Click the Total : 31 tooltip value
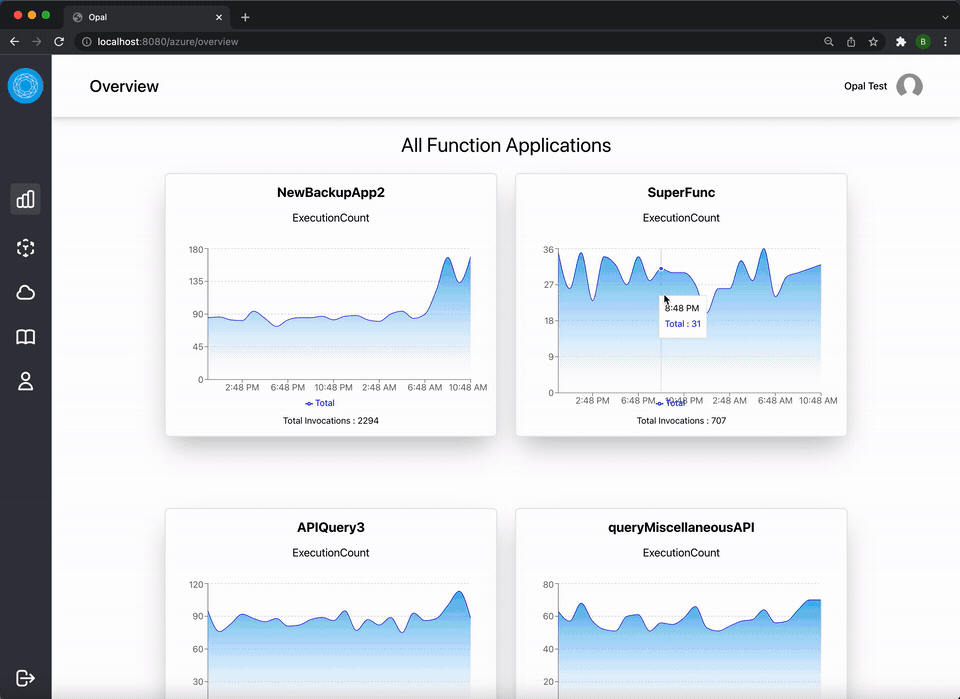 pyautogui.click(x=683, y=324)
